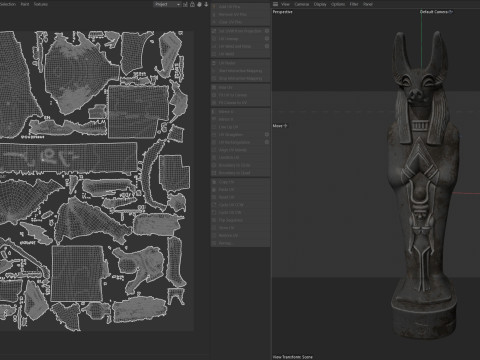480x360 pixels.
Task: Apply Mirror V to UVs
Action: pos(240,119)
